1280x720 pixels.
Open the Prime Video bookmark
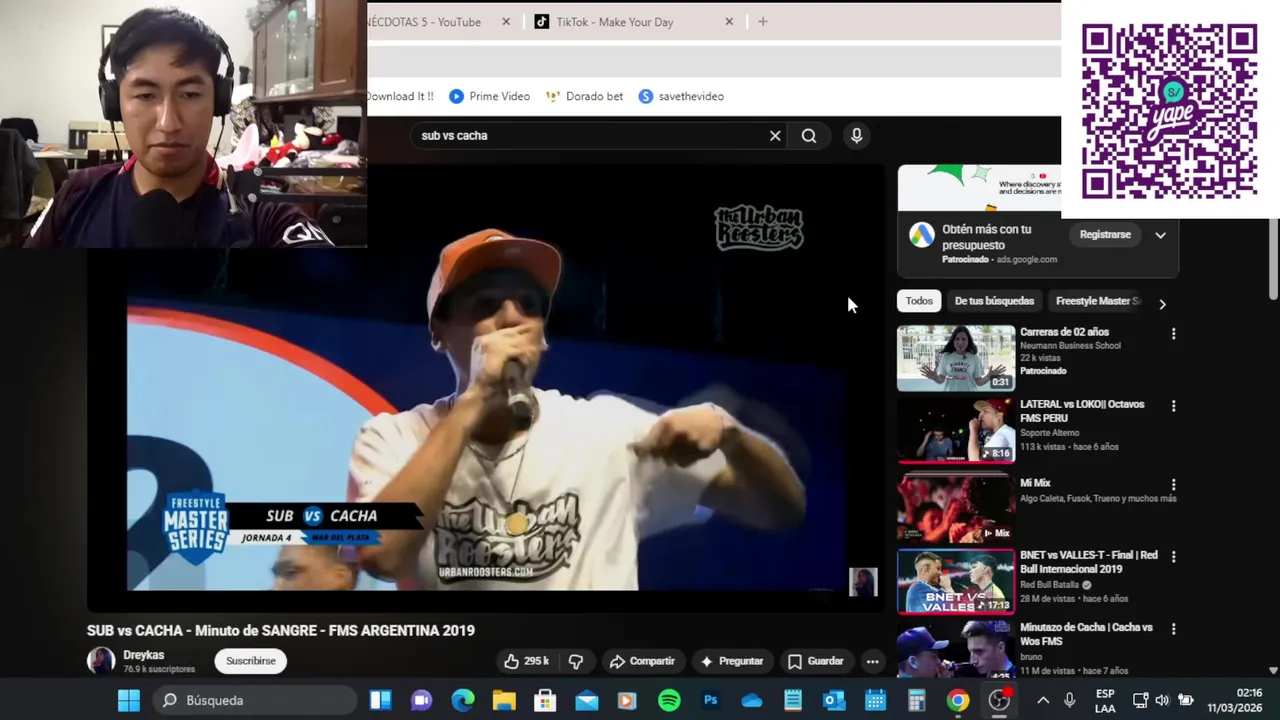tap(489, 96)
